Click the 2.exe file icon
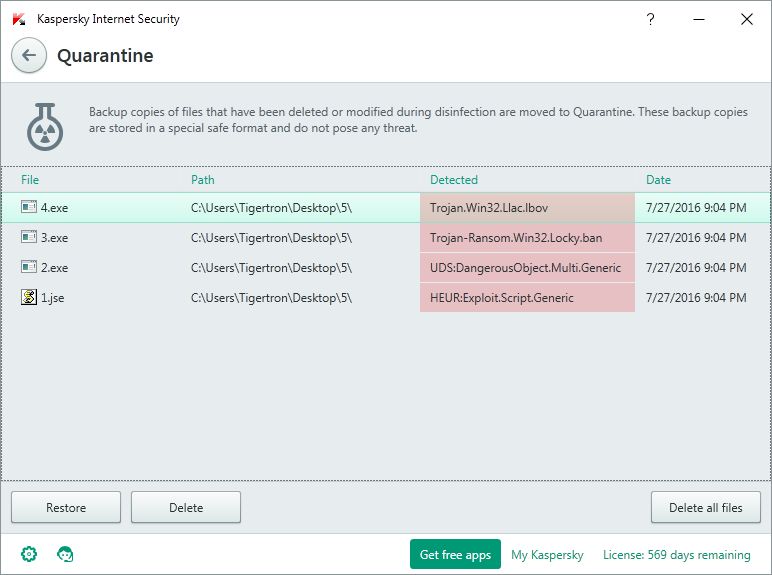The image size is (772, 575). coord(29,267)
